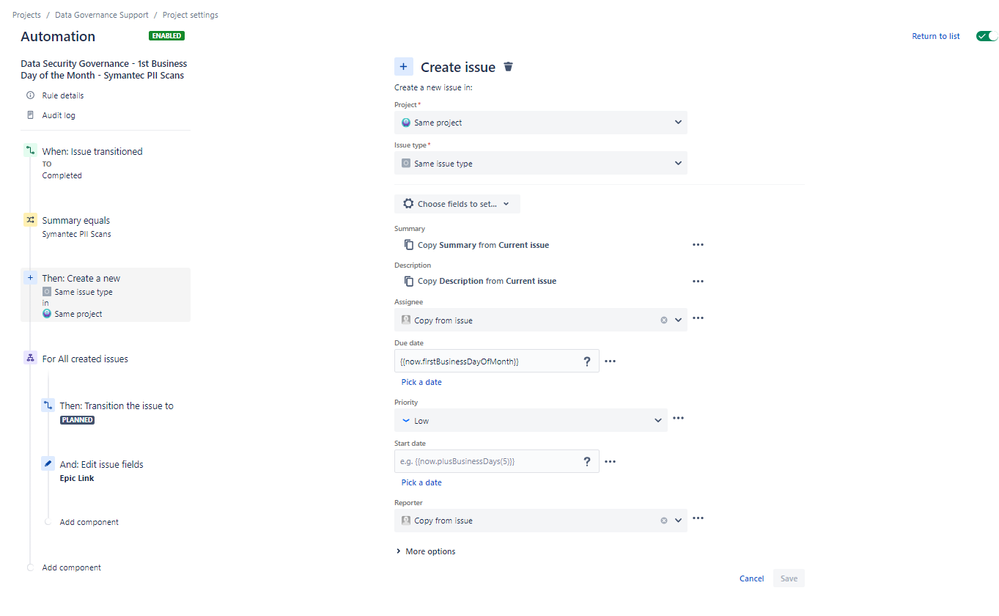Click the Save button
The image size is (999, 616).
(789, 578)
